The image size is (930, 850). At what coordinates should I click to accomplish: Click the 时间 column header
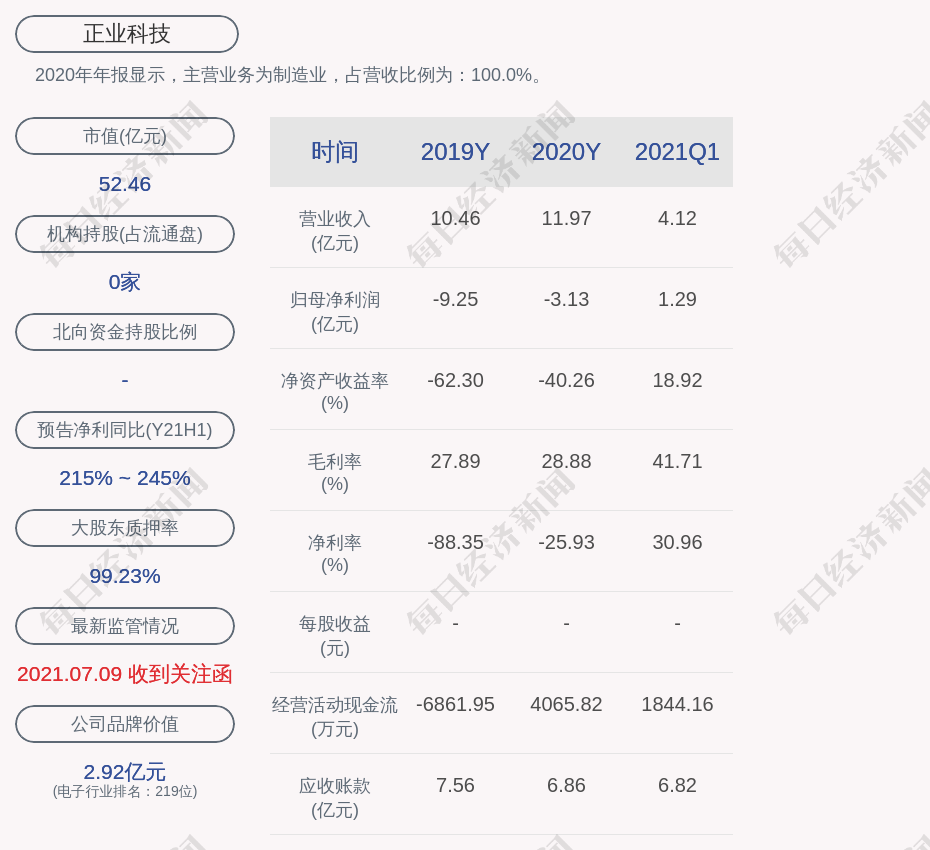point(335,152)
